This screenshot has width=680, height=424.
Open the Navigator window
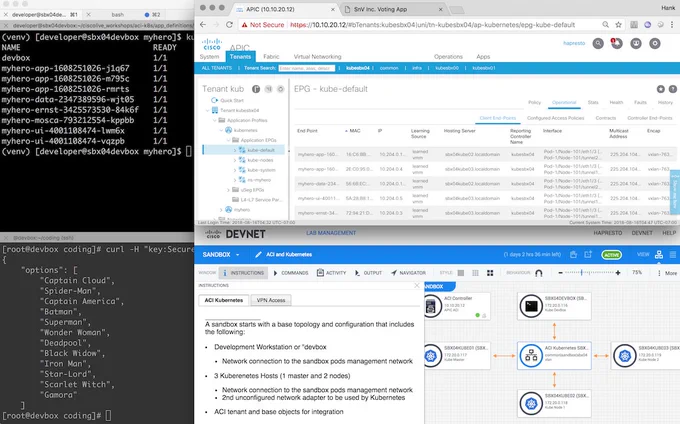(x=408, y=273)
